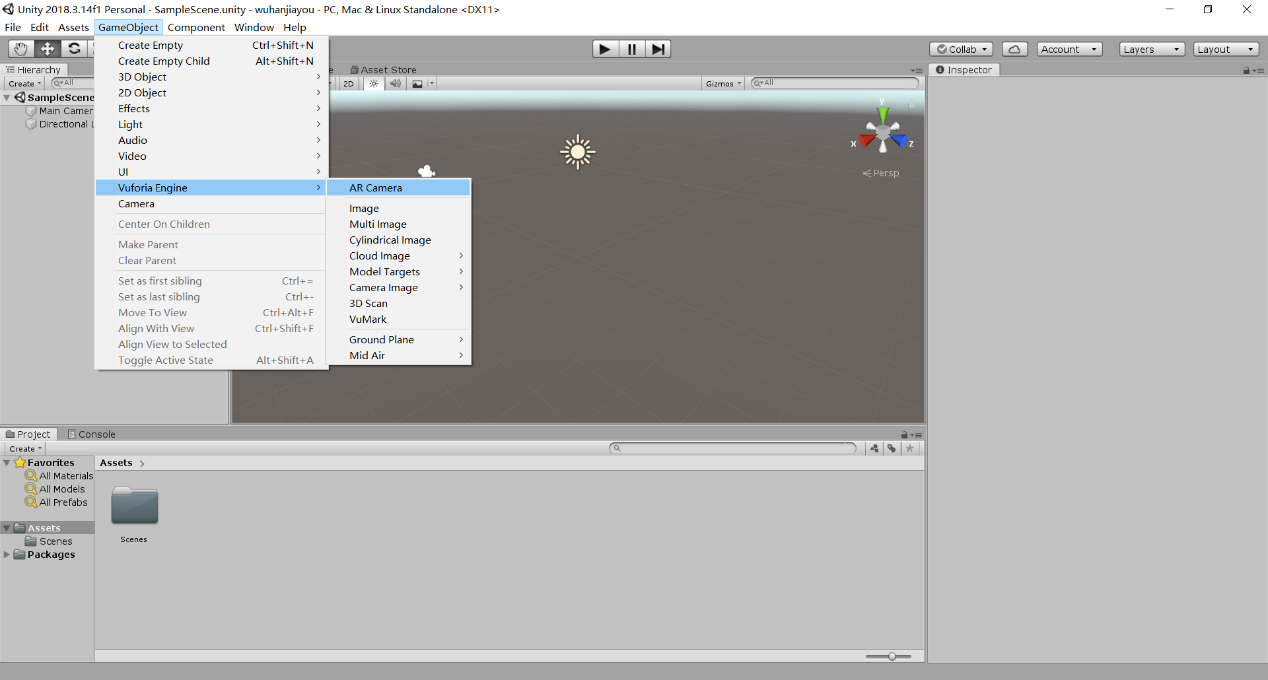This screenshot has height=680, width=1268.
Task: Expand the Packages folder in Project
Action: 8,555
